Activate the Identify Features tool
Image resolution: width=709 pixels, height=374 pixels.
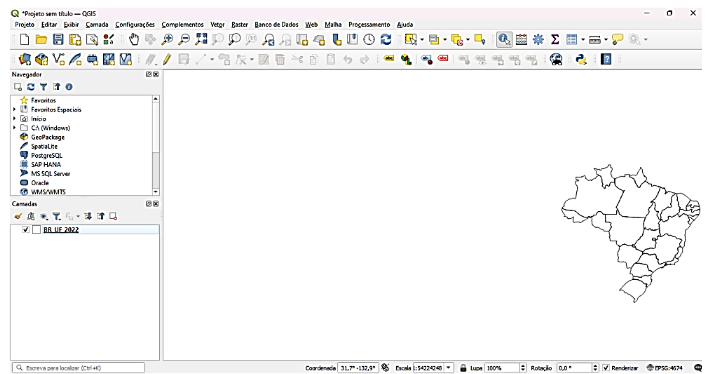[x=504, y=40]
